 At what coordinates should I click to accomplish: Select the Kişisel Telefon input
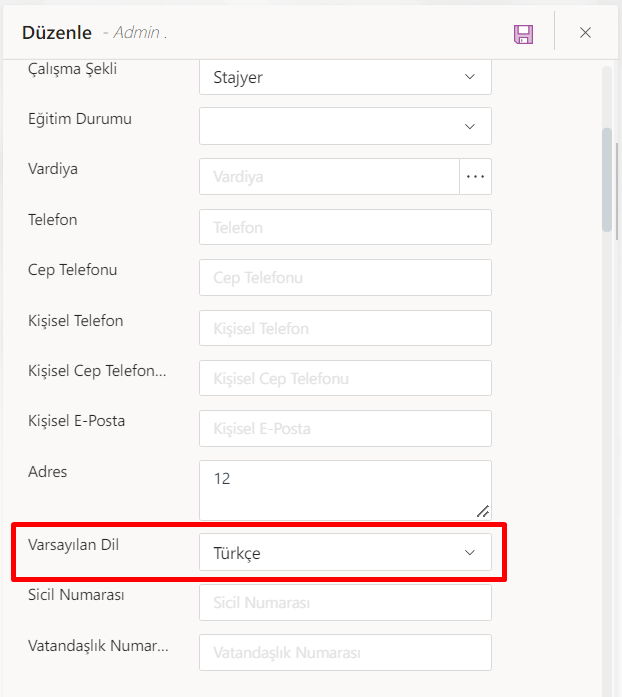[345, 328]
